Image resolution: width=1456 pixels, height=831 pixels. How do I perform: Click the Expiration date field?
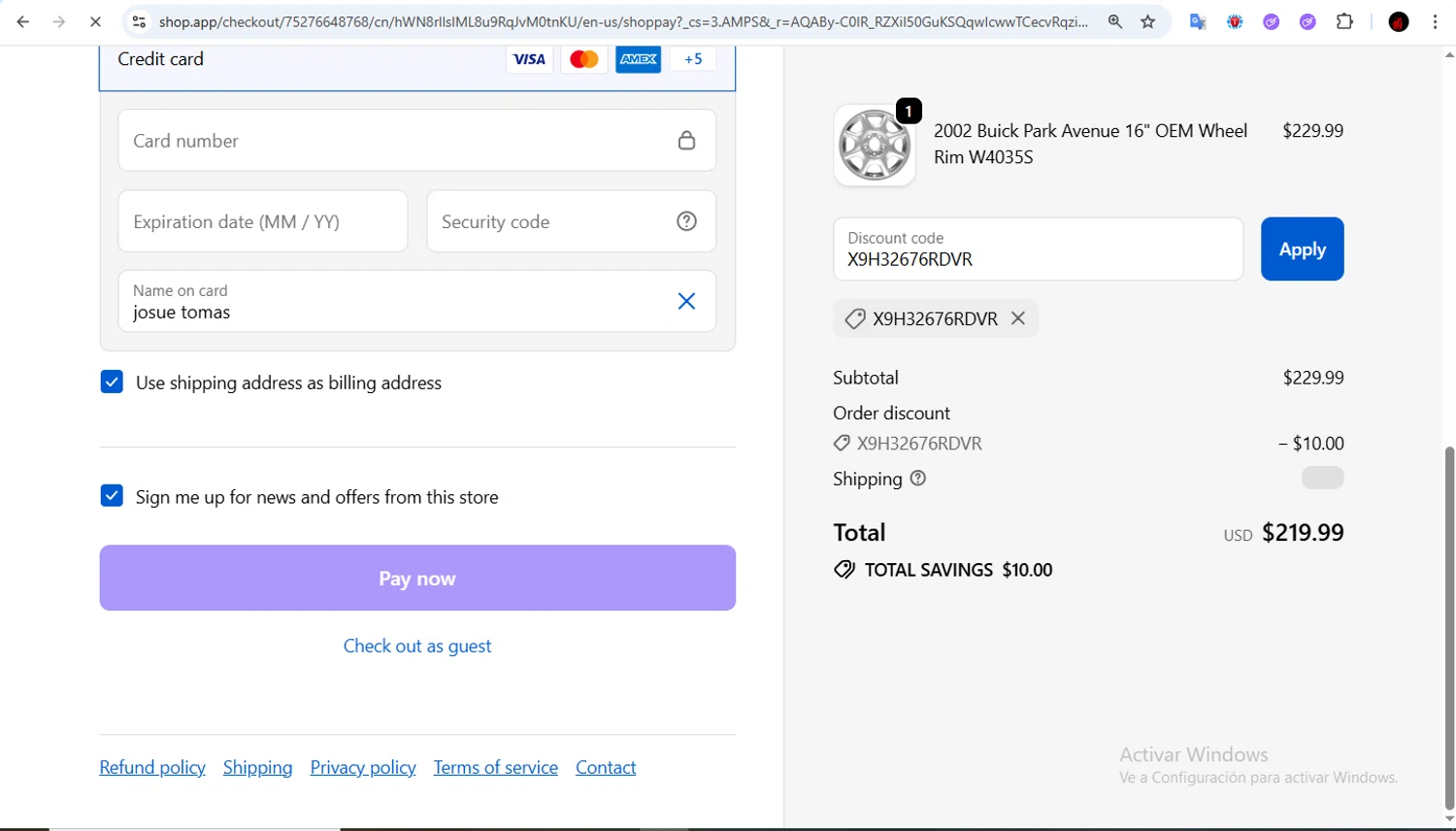coord(263,221)
